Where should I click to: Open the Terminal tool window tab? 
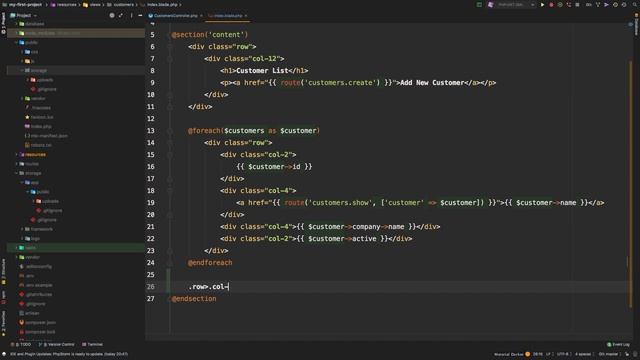pyautogui.click(x=92, y=344)
